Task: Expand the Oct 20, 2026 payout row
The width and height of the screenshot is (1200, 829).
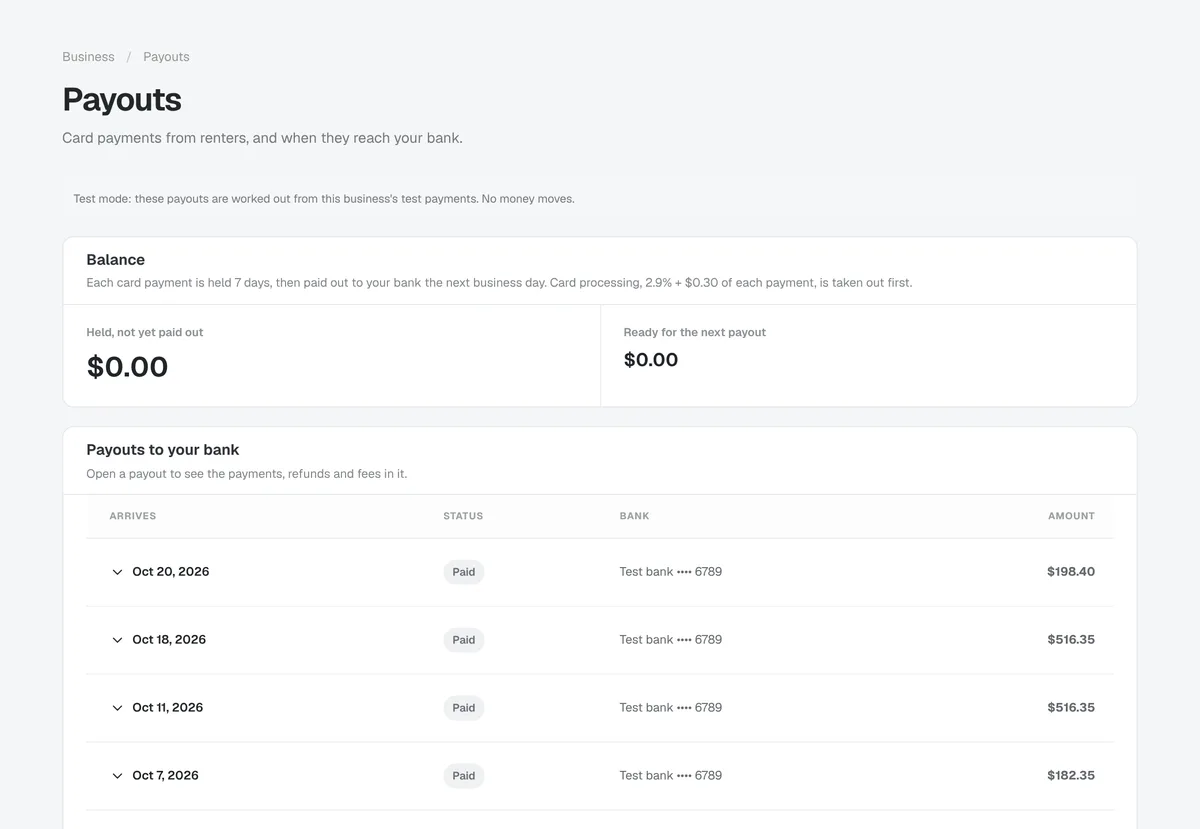Action: [600, 572]
